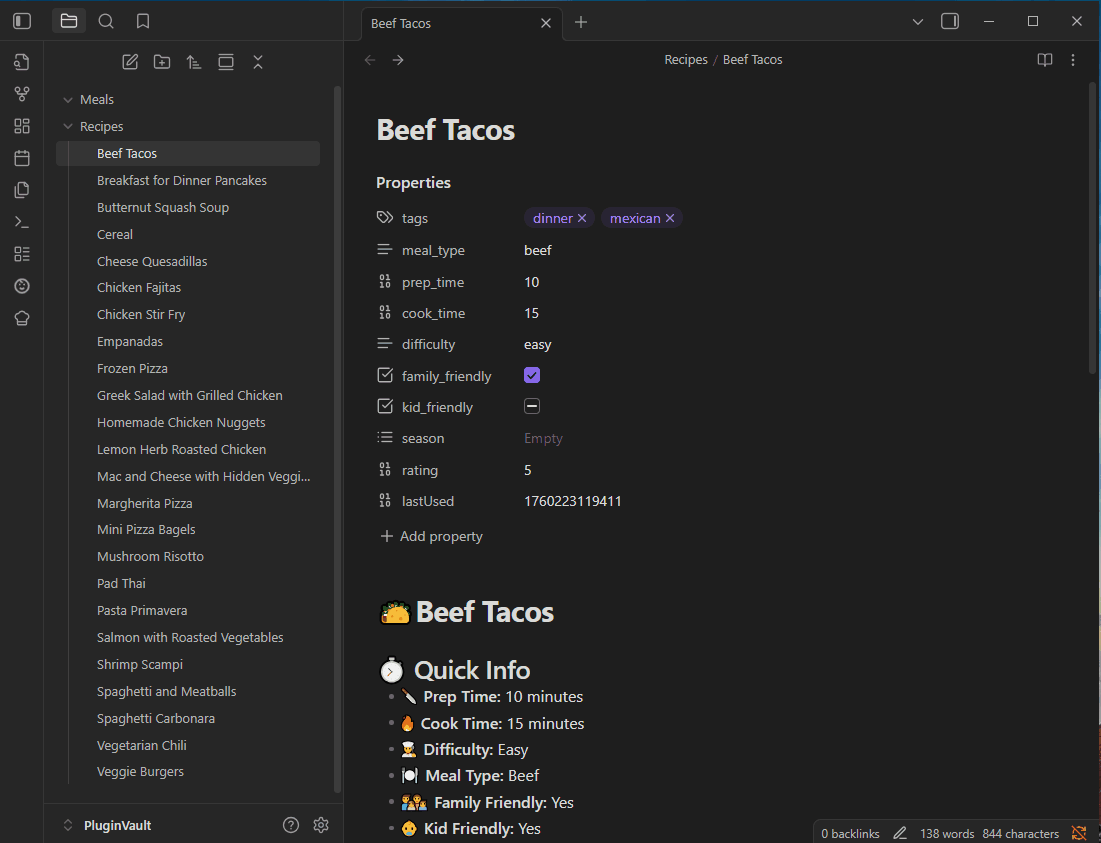Click the checklist-style ribbon icon

pos(22,254)
